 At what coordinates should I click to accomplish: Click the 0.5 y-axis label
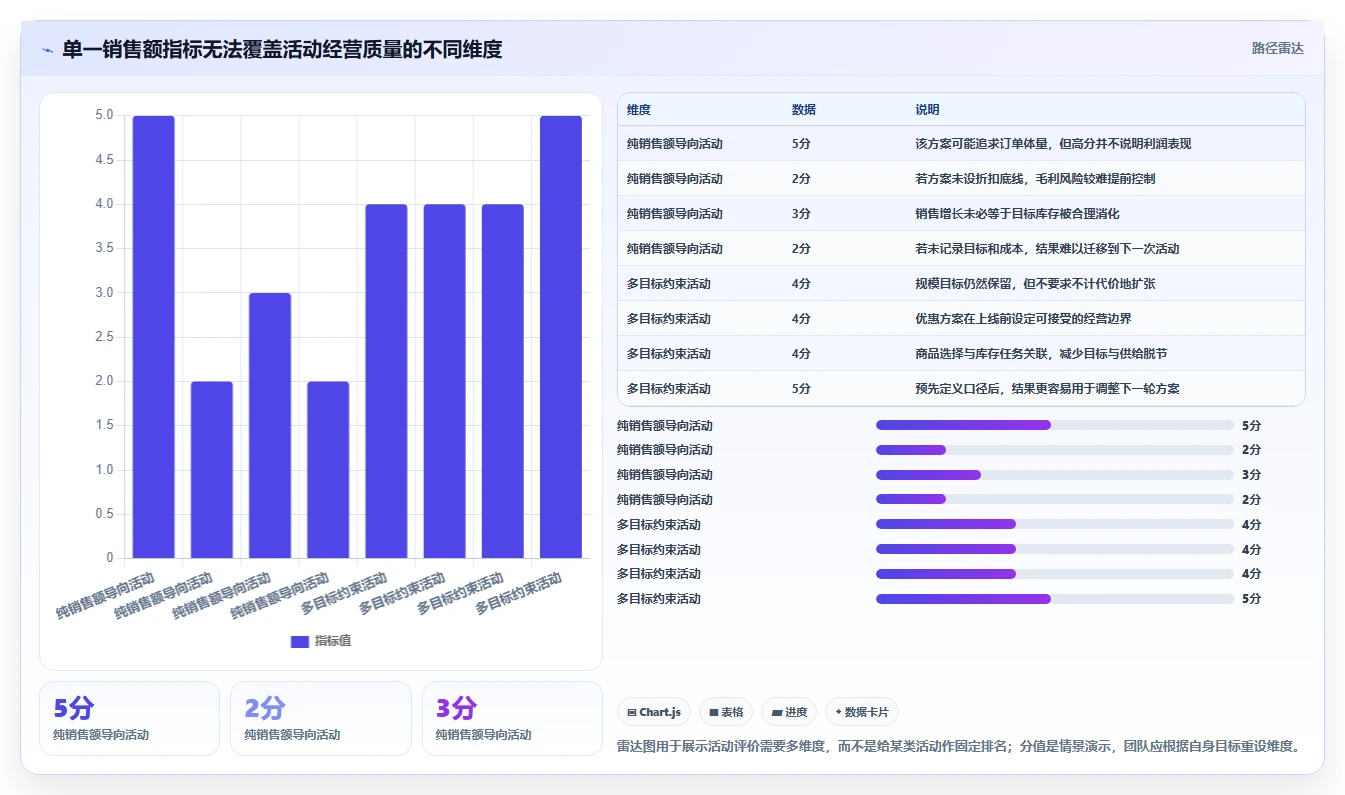pos(104,514)
